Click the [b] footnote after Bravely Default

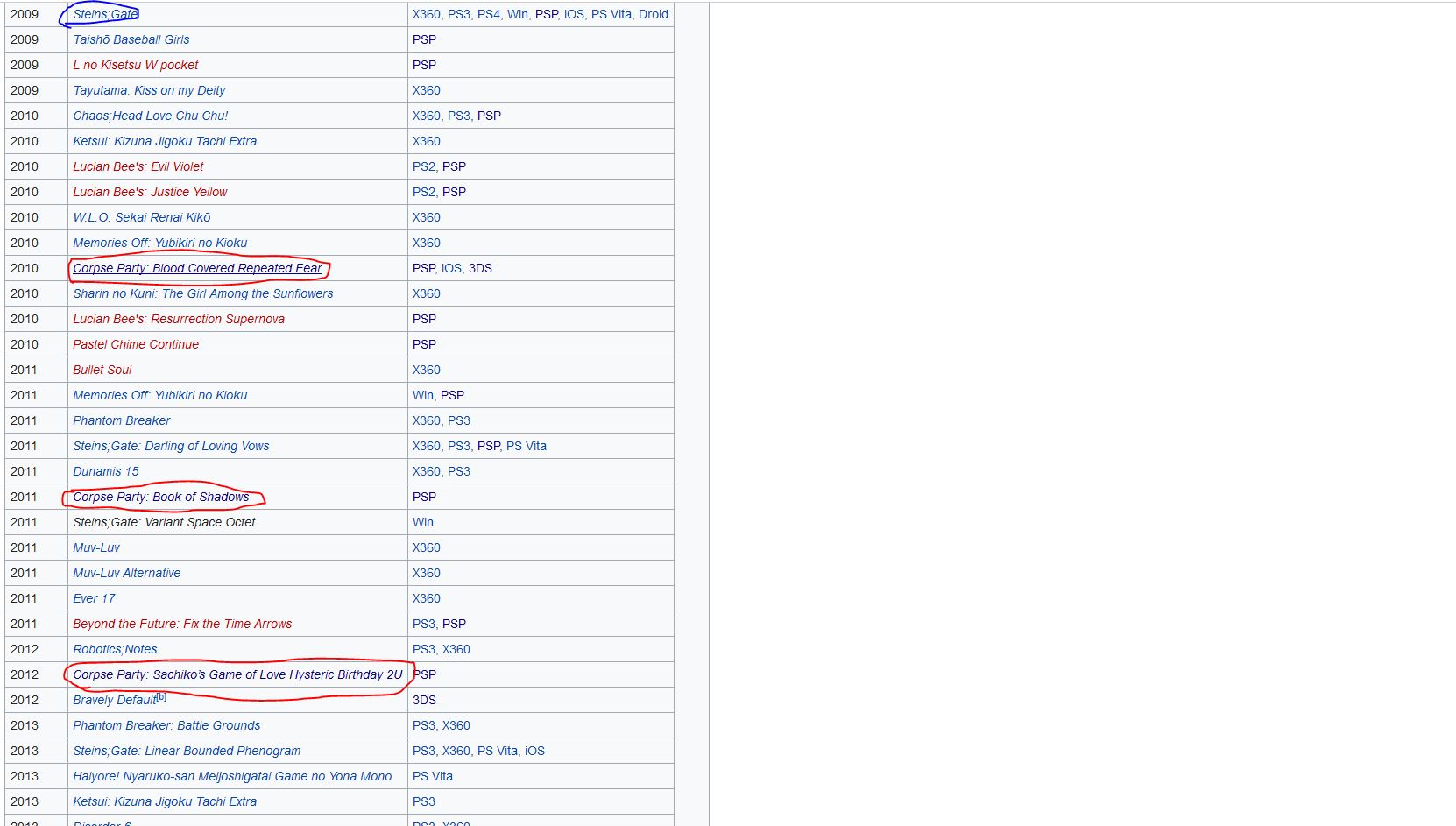click(162, 697)
